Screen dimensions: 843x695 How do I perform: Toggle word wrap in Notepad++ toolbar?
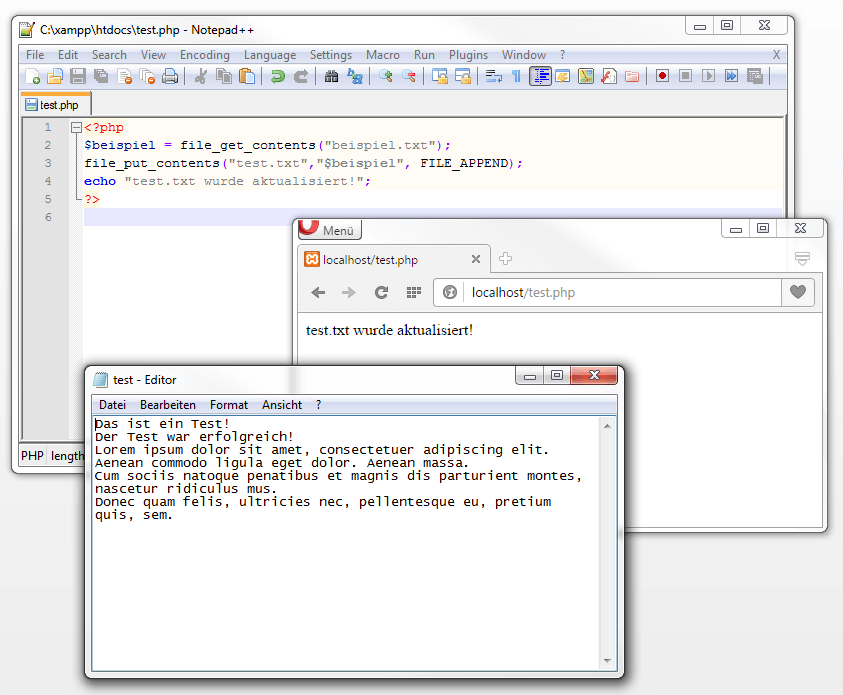point(494,76)
